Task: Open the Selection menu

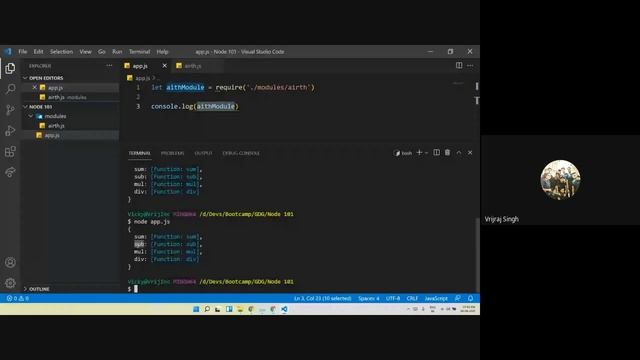Action: [61, 52]
